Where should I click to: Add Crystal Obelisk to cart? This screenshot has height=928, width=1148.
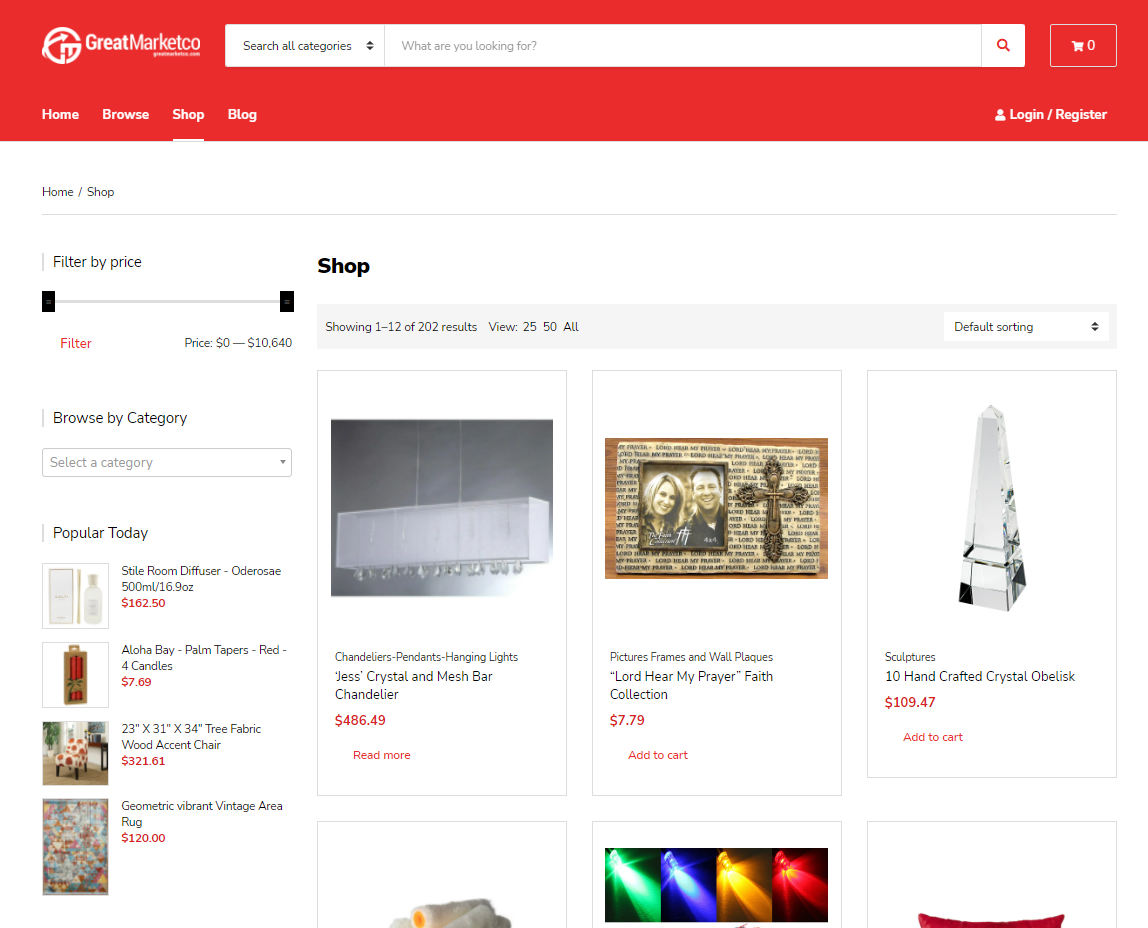[933, 737]
